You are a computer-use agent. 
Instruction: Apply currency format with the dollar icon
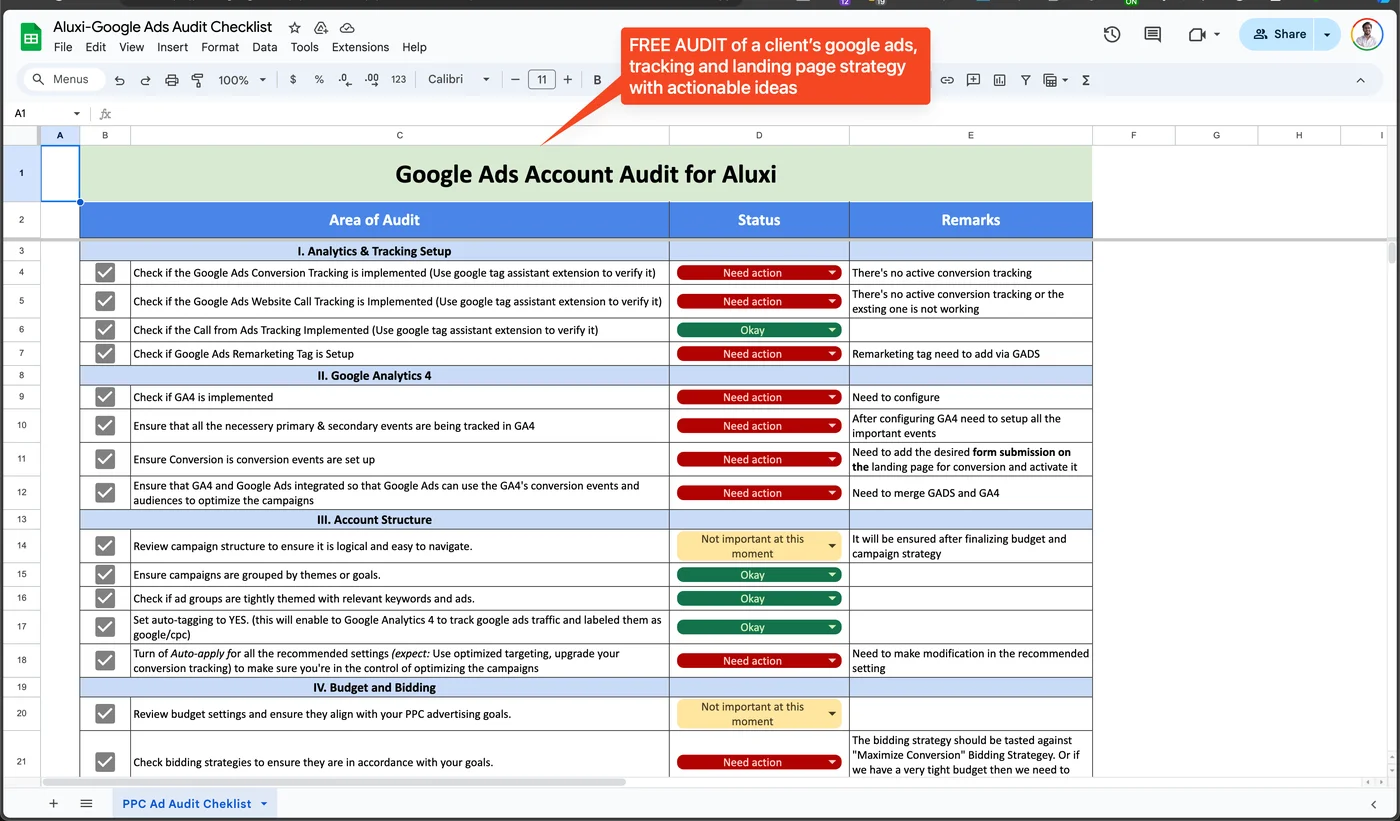[292, 79]
